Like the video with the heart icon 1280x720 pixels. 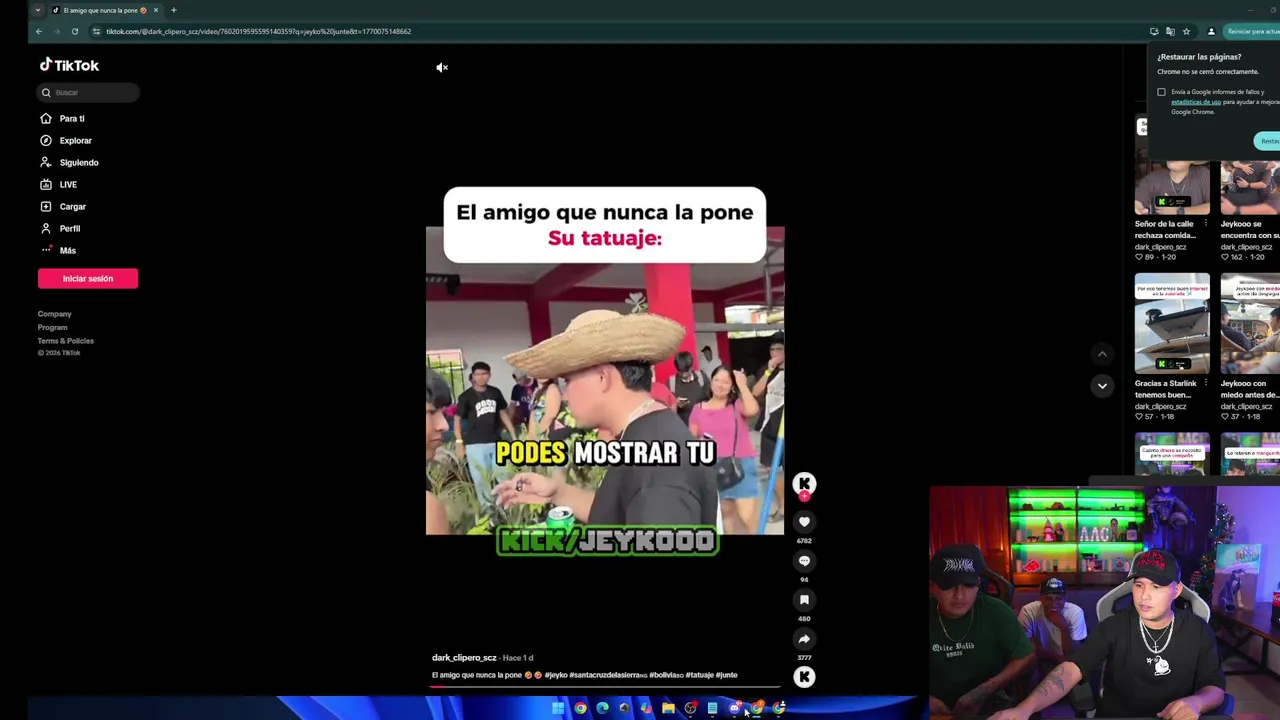pyautogui.click(x=804, y=522)
